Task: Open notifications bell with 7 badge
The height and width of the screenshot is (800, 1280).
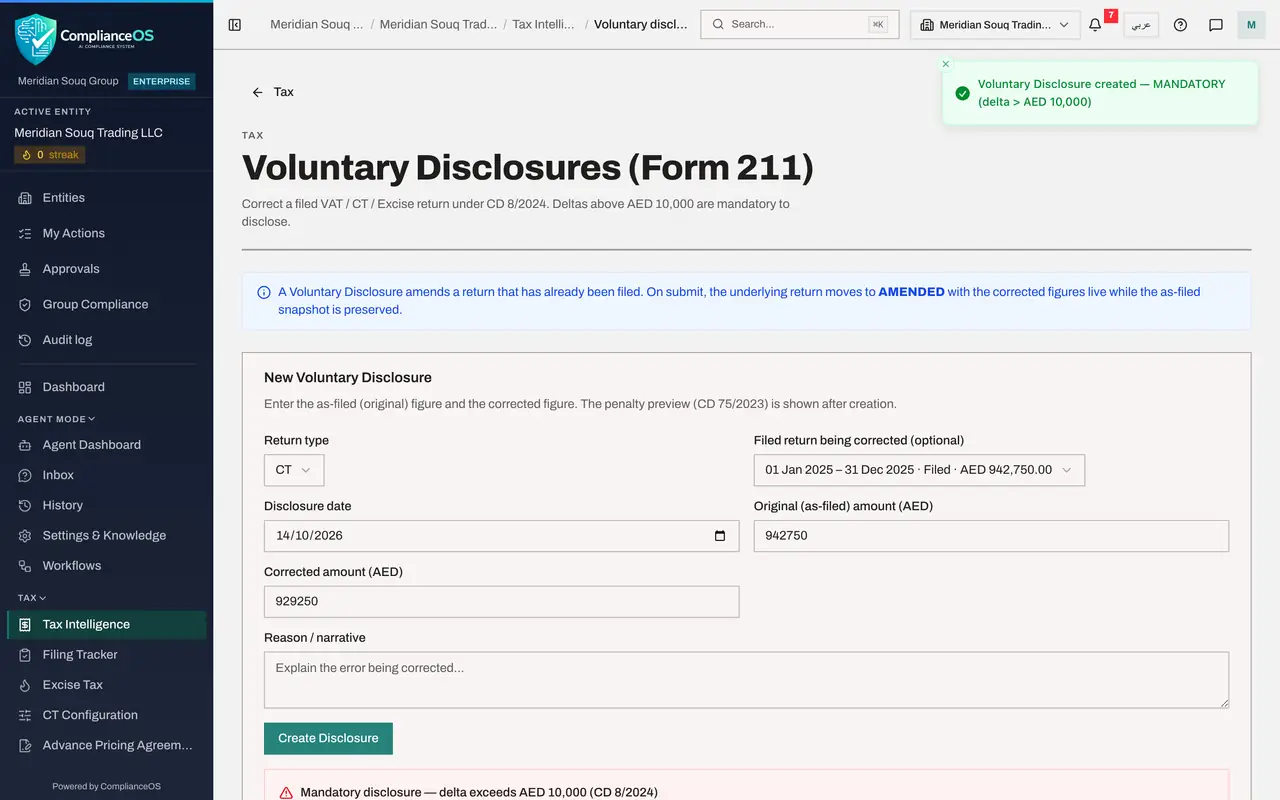Action: (1096, 25)
